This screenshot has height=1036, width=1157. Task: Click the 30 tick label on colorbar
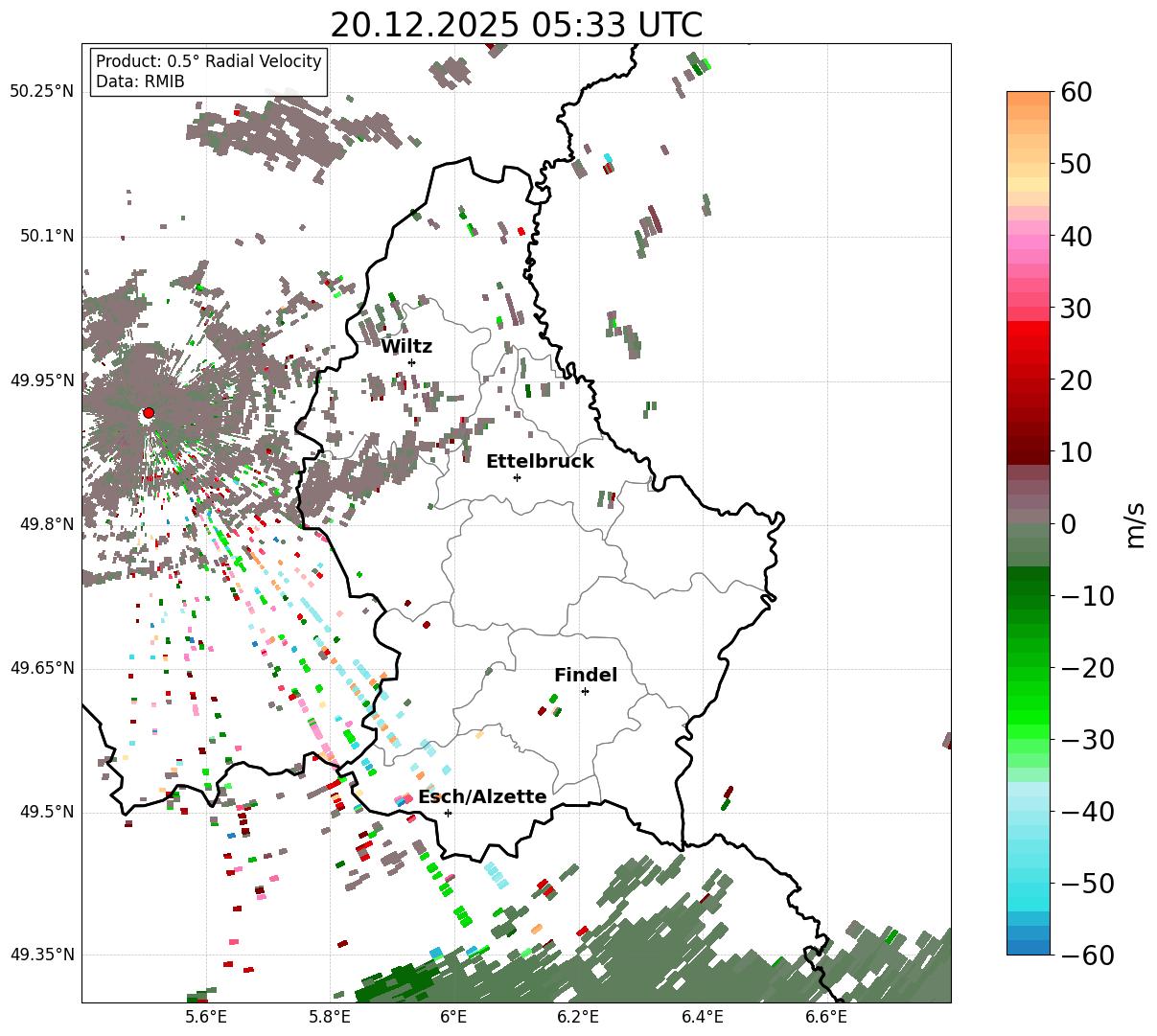[x=1076, y=309]
